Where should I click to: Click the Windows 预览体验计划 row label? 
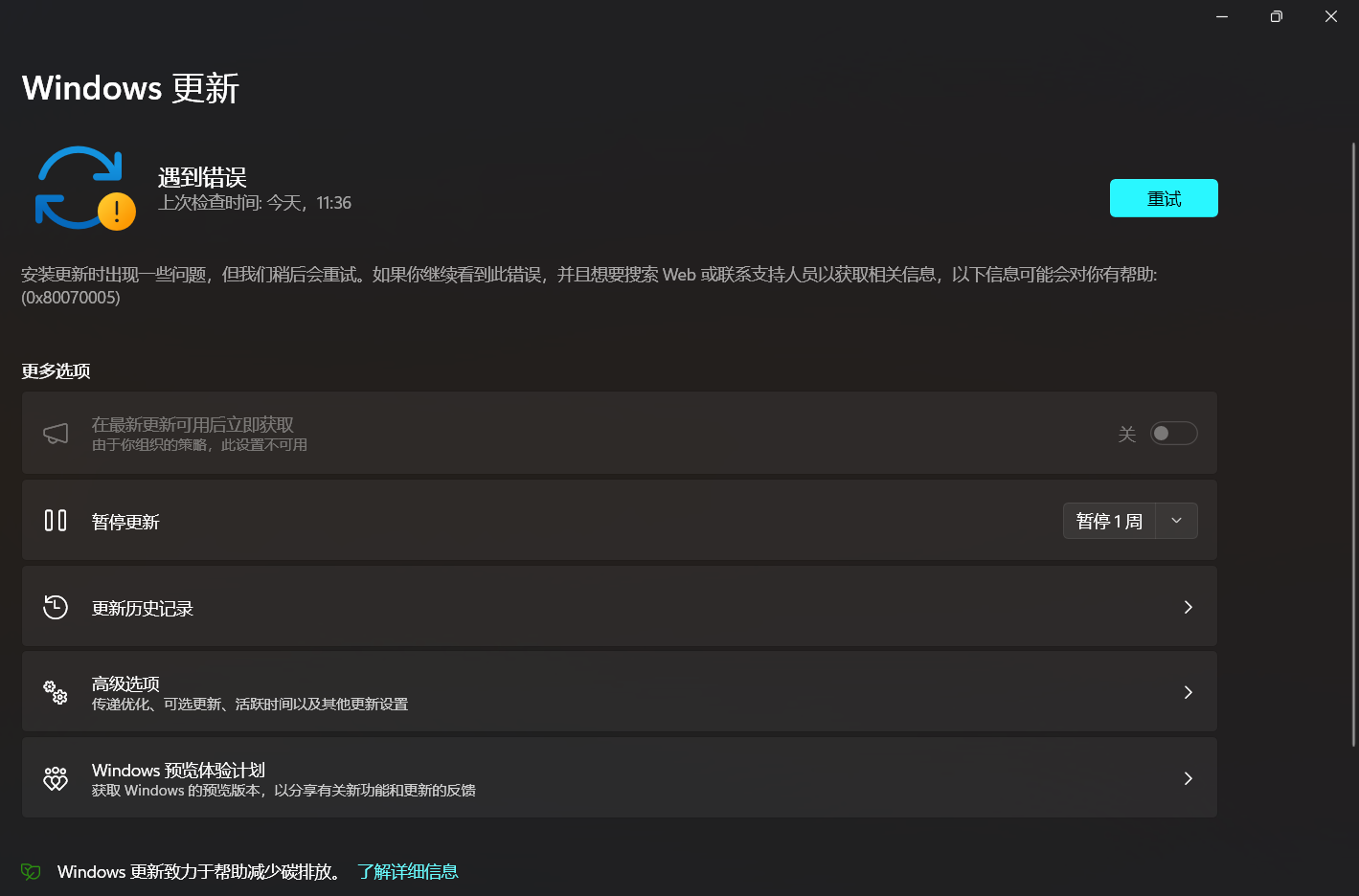(178, 770)
